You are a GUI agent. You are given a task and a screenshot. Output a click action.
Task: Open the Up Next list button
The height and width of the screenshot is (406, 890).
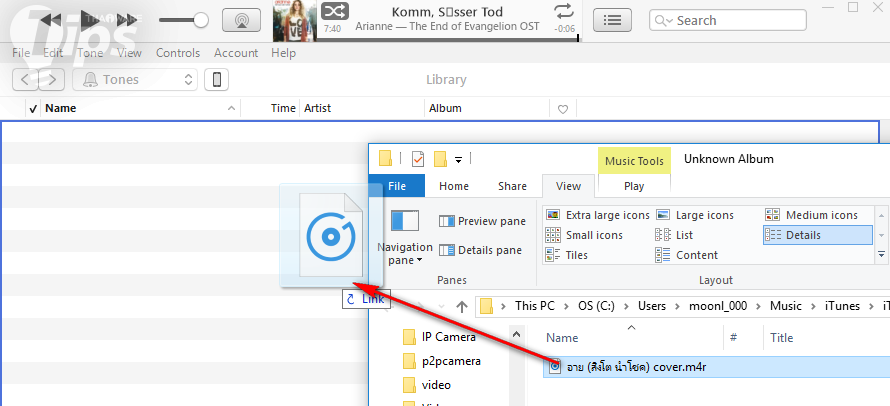(x=612, y=20)
